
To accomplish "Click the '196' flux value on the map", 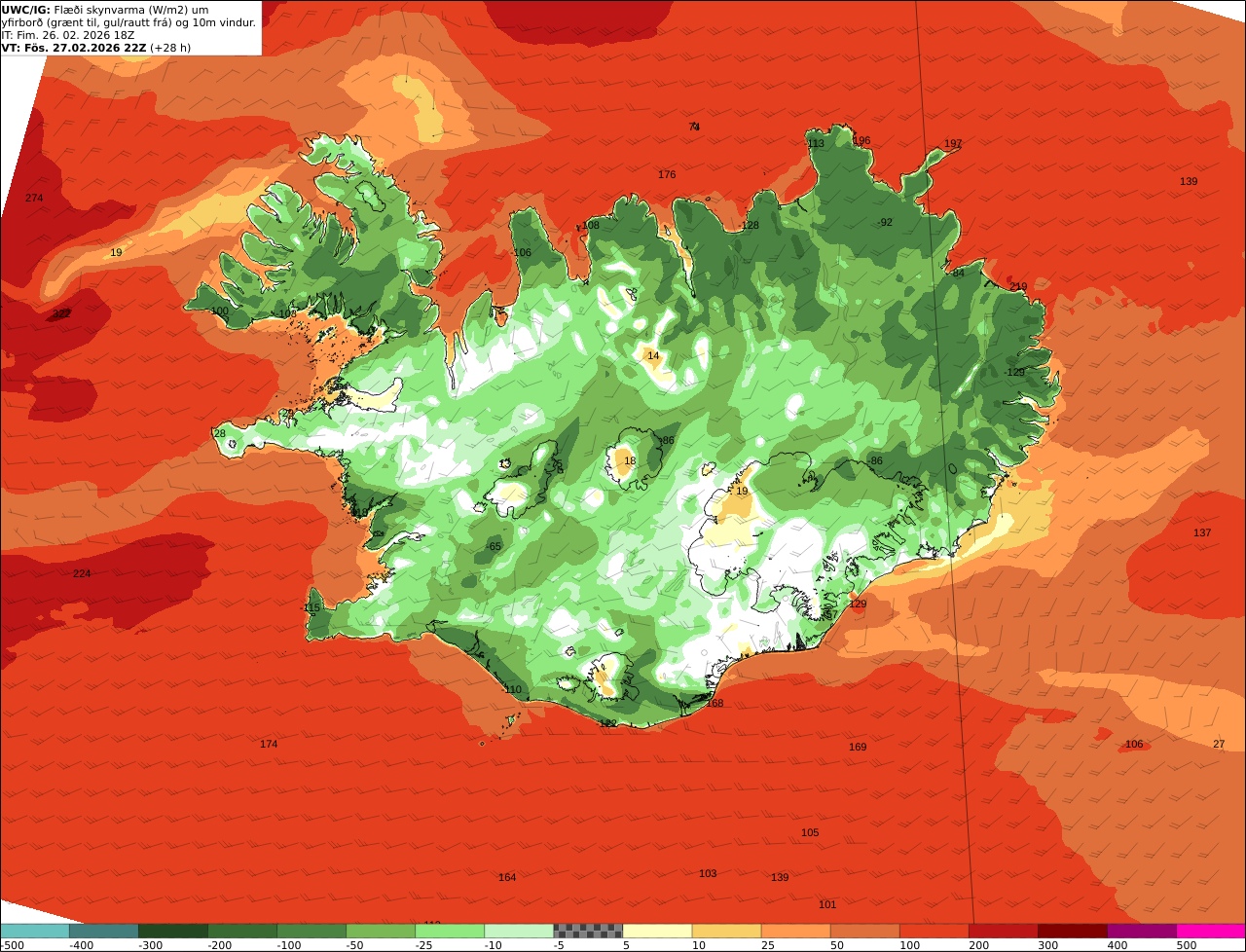I will point(861,140).
